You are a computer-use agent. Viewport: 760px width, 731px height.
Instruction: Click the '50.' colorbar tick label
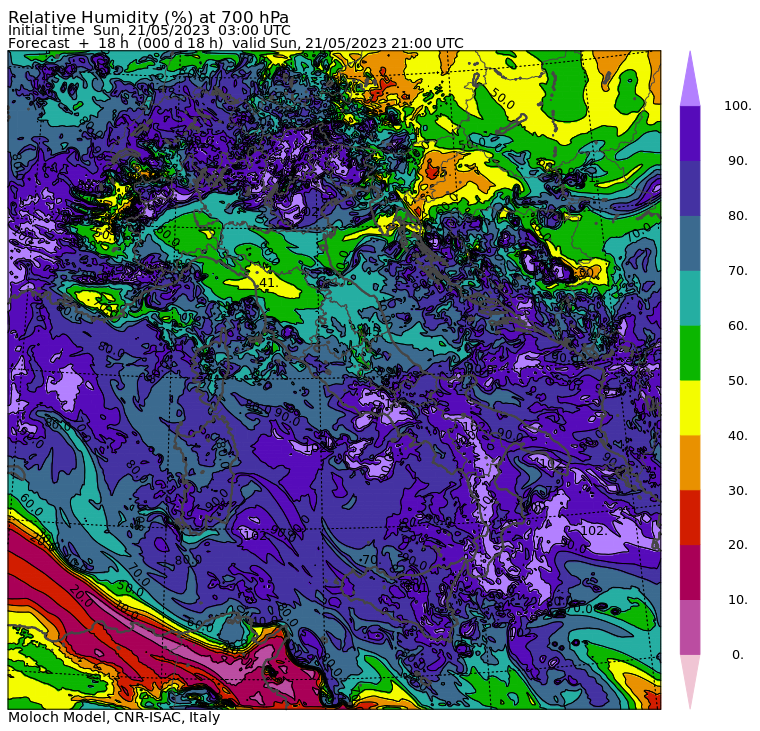(x=737, y=381)
